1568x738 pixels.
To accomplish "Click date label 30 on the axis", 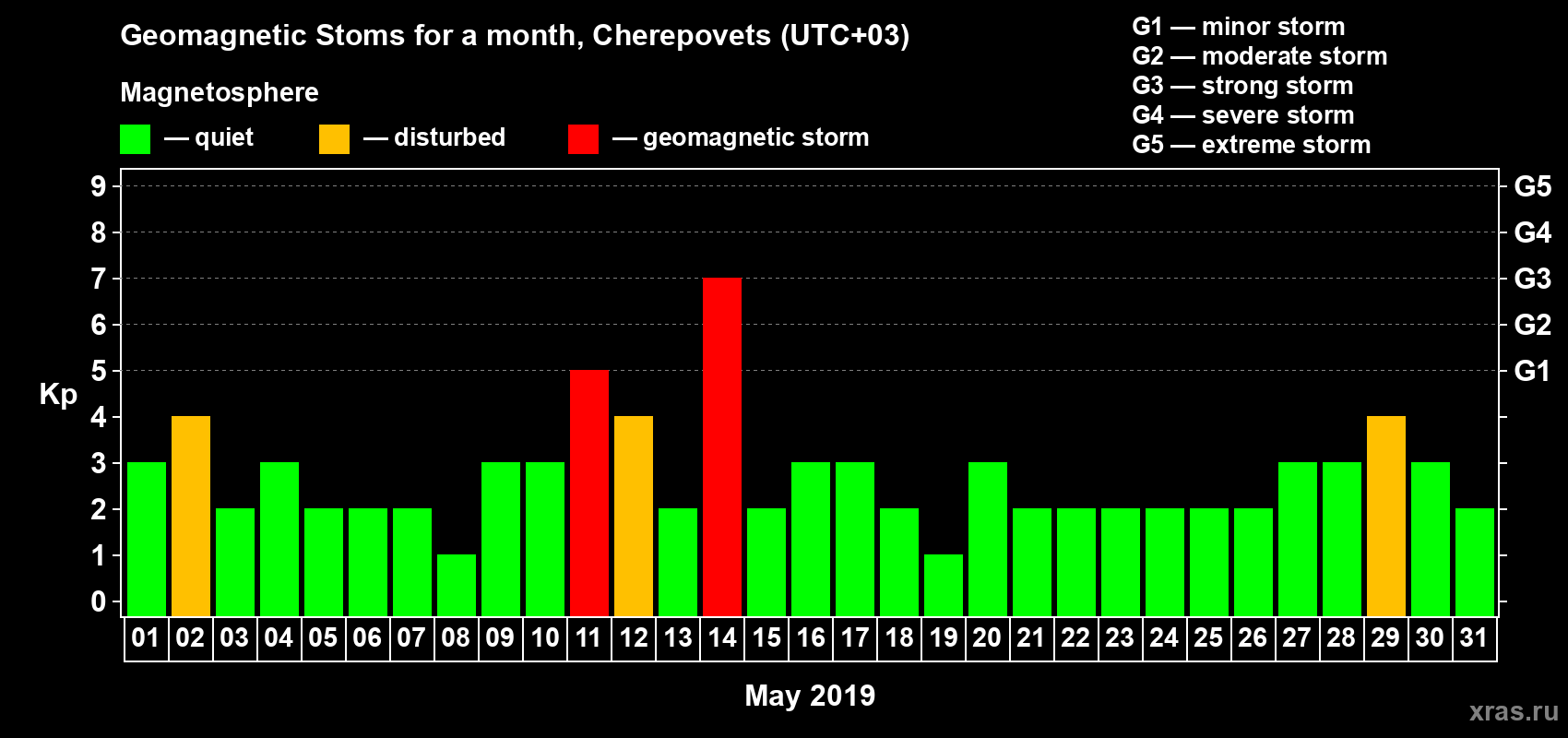I will coord(1430,637).
